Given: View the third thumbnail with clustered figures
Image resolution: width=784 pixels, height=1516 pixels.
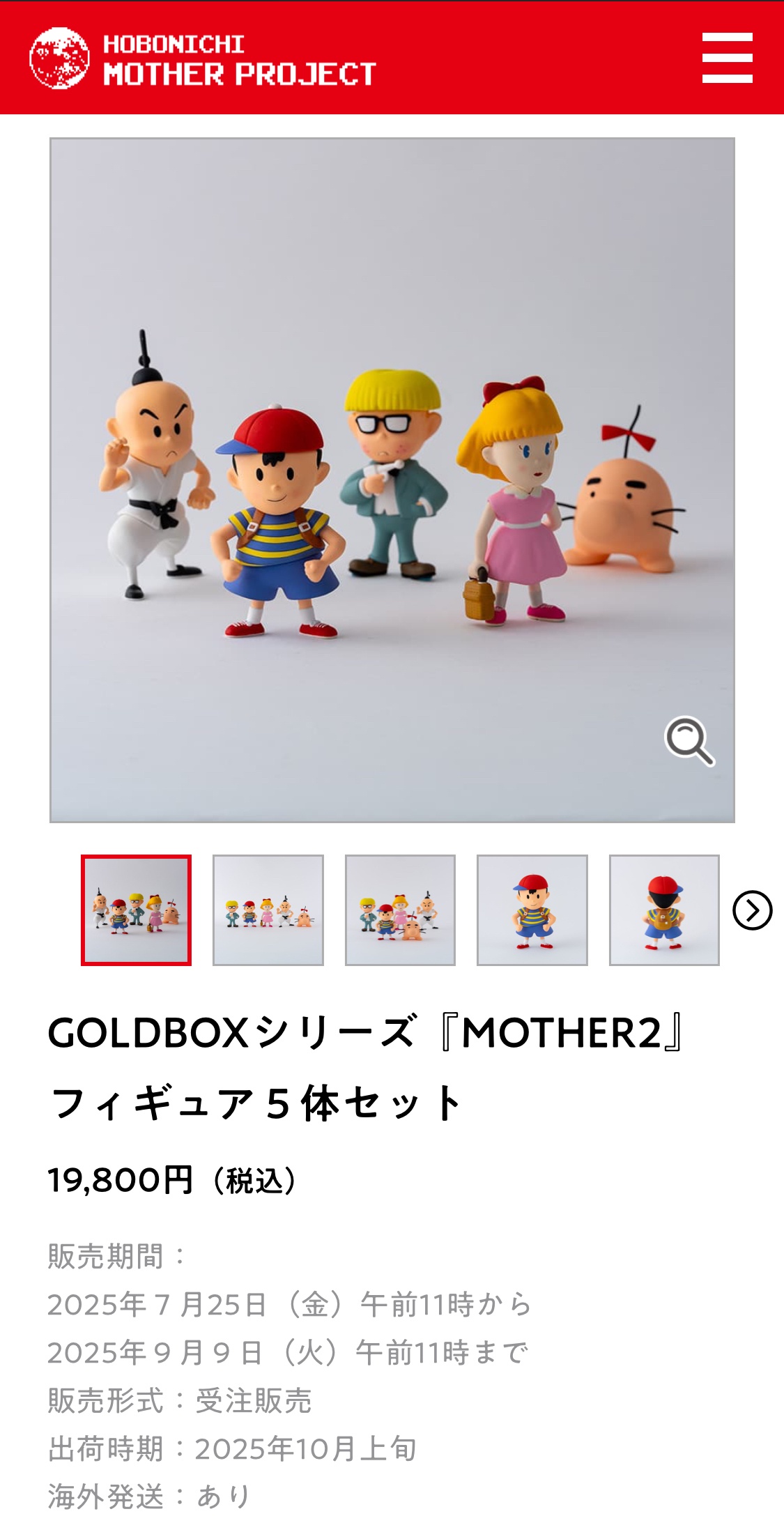Looking at the screenshot, I should pos(400,910).
